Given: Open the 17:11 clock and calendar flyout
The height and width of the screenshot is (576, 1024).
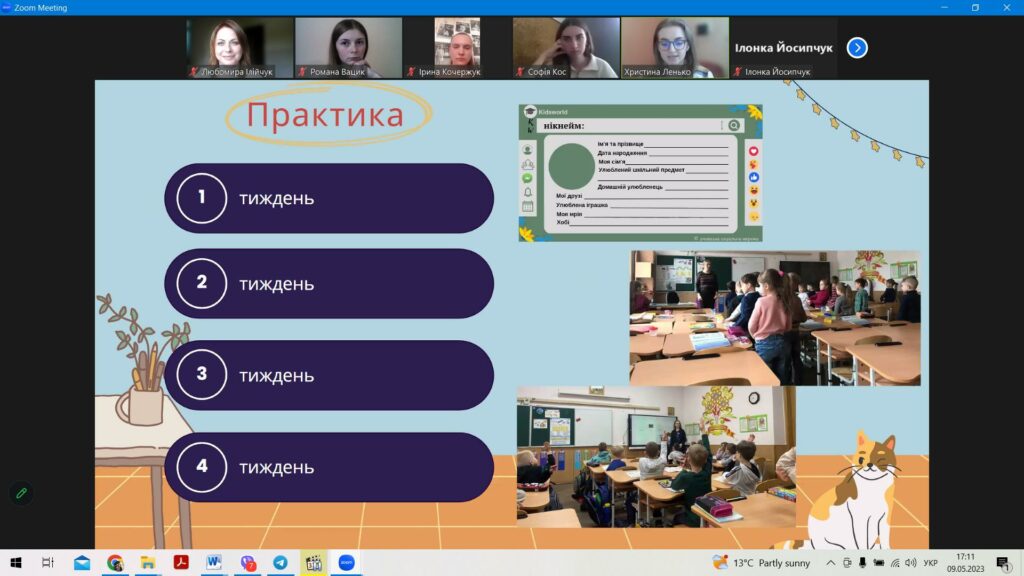Looking at the screenshot, I should point(965,563).
